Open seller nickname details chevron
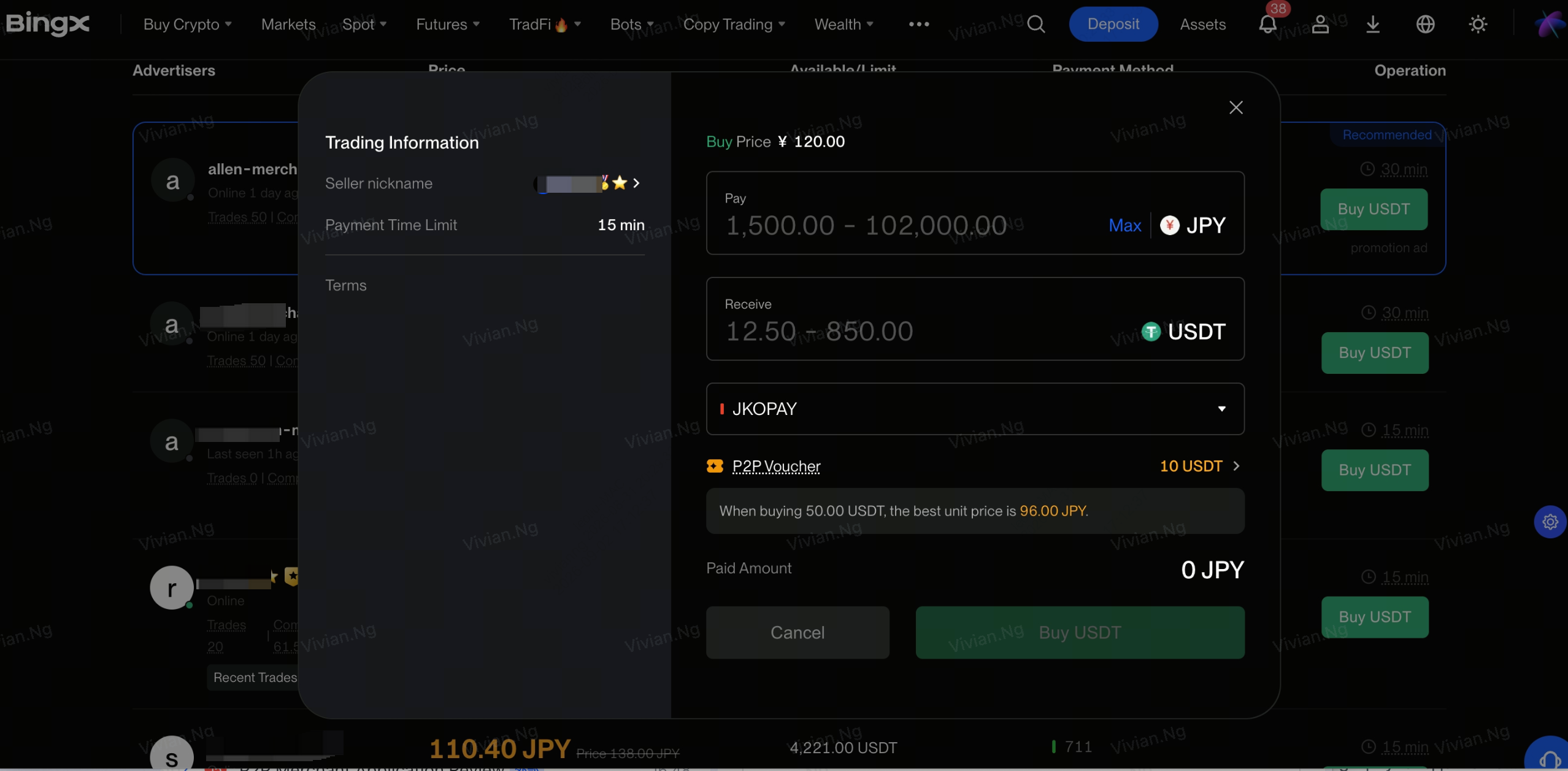 click(636, 183)
